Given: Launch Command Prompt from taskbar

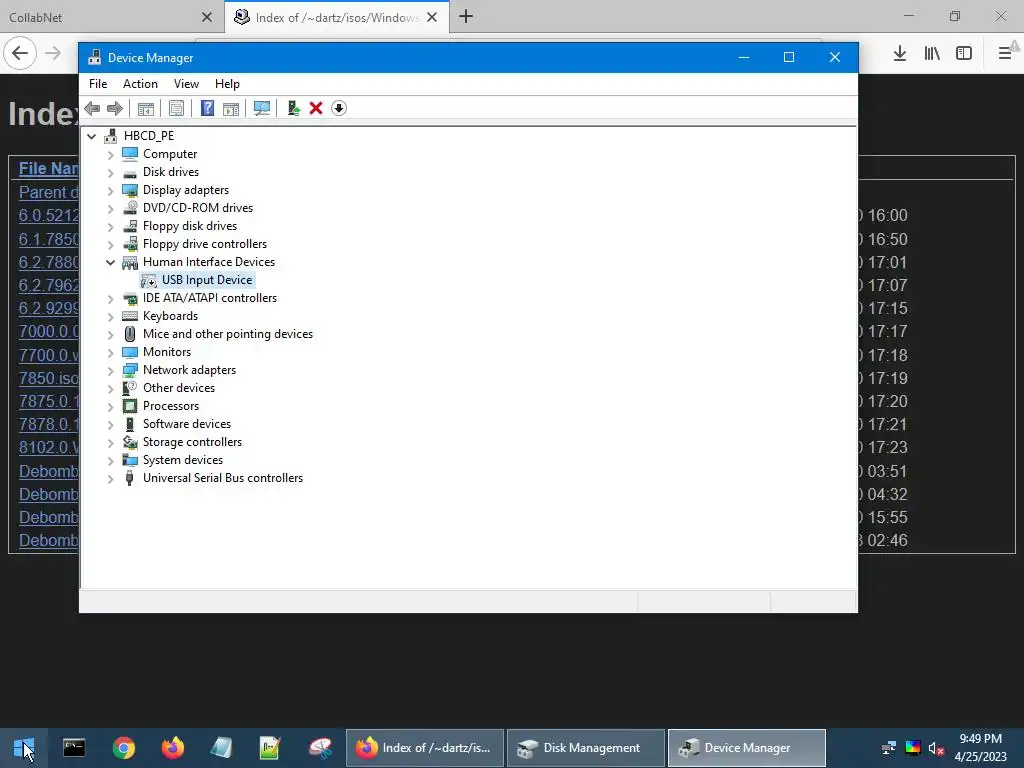Looking at the screenshot, I should (x=74, y=748).
